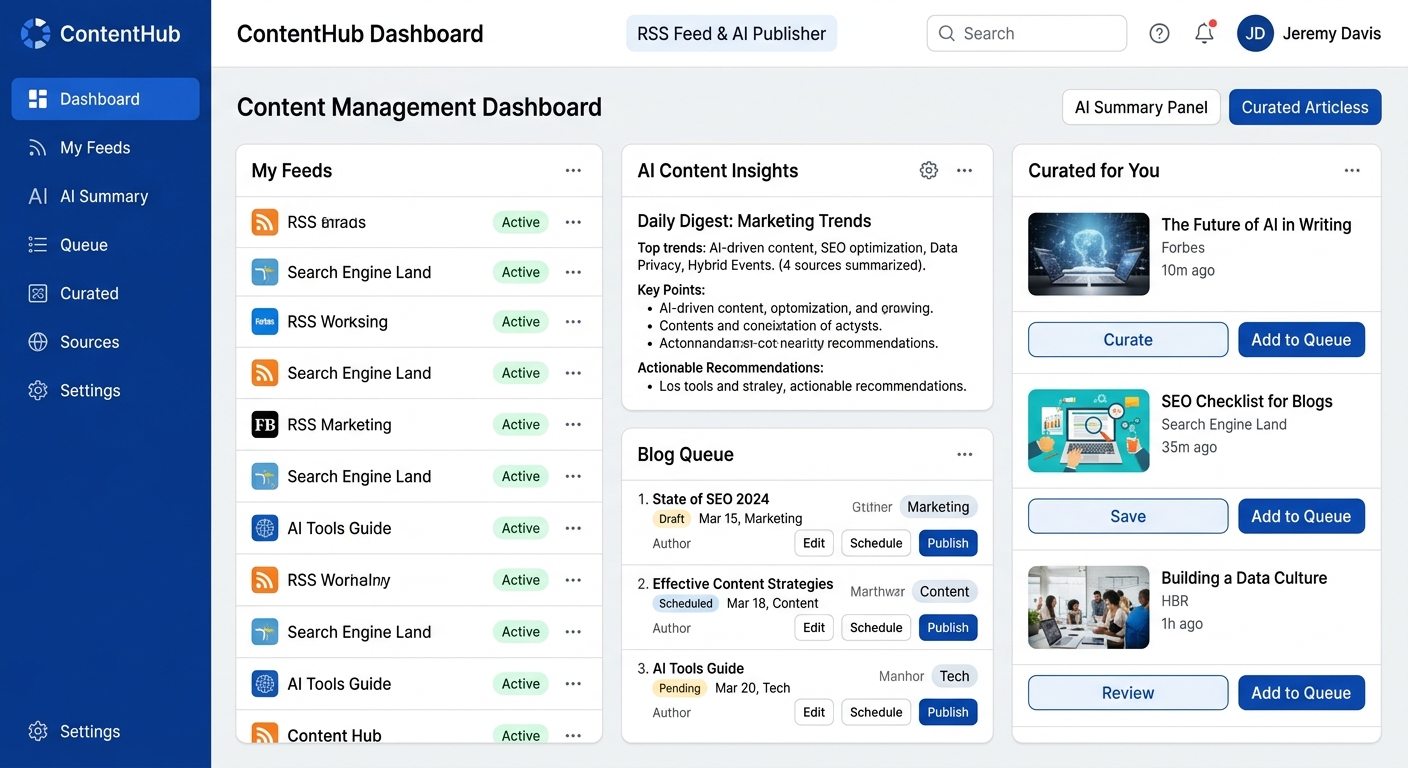
Task: Expand the Blog Queue three-dot menu
Action: coord(964,455)
